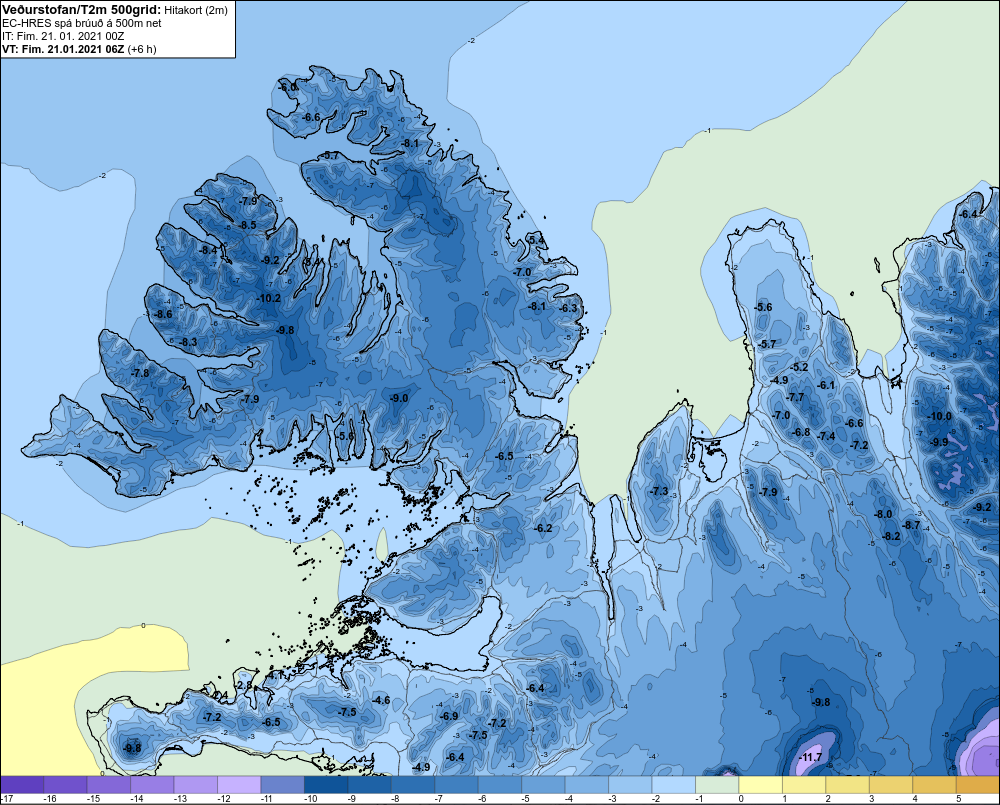Click the legend swatch between -1 and 0
Image resolution: width=1000 pixels, height=805 pixels.
click(x=717, y=785)
